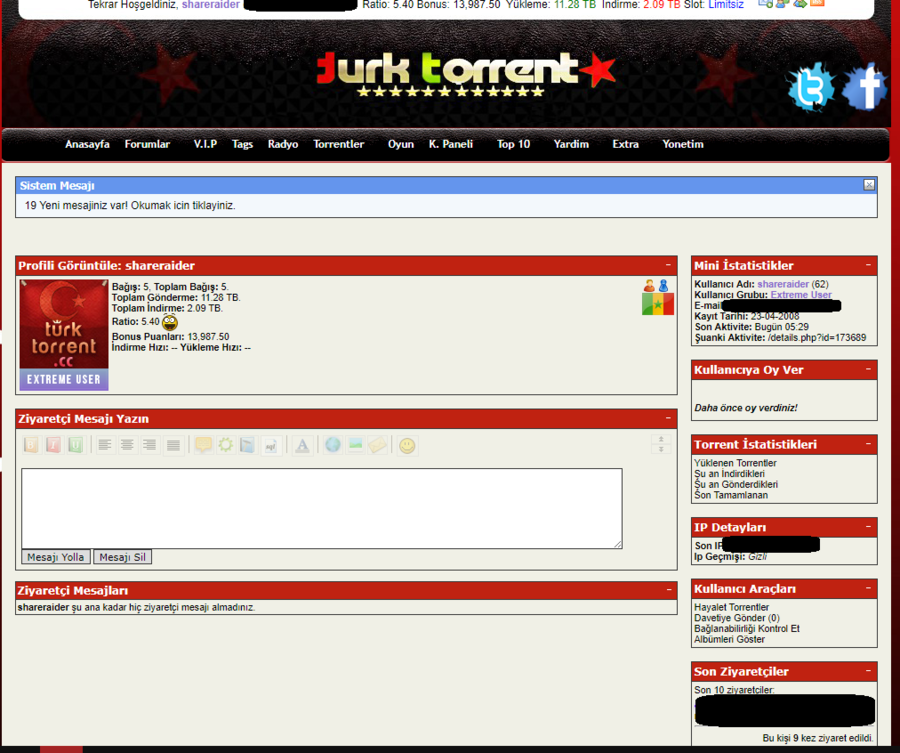This screenshot has width=900, height=753.
Task: Collapse the IP Detayları panel
Action: (868, 526)
